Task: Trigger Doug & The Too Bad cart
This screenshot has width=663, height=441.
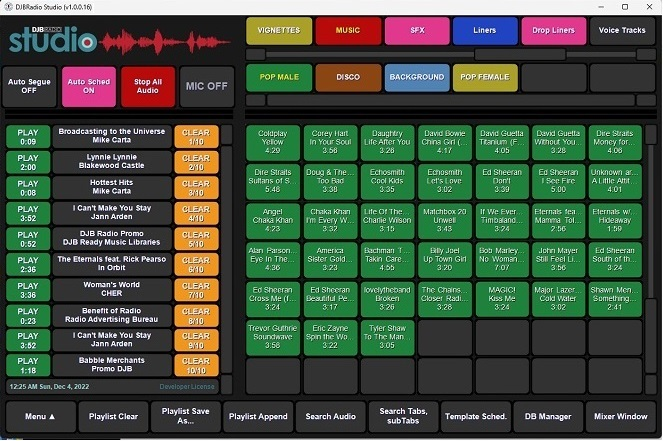Action: pyautogui.click(x=330, y=181)
